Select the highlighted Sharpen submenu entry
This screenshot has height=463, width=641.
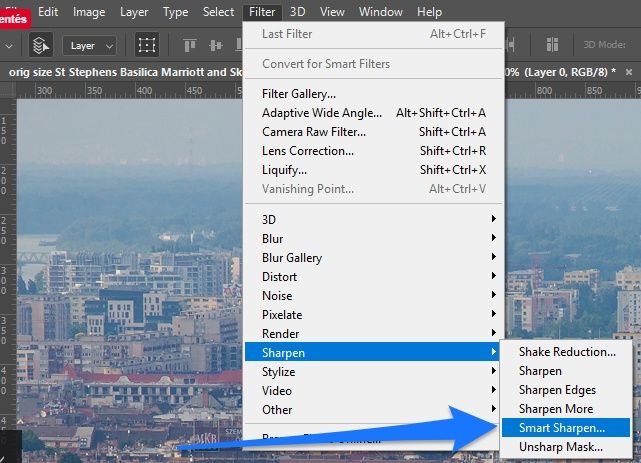(x=372, y=352)
